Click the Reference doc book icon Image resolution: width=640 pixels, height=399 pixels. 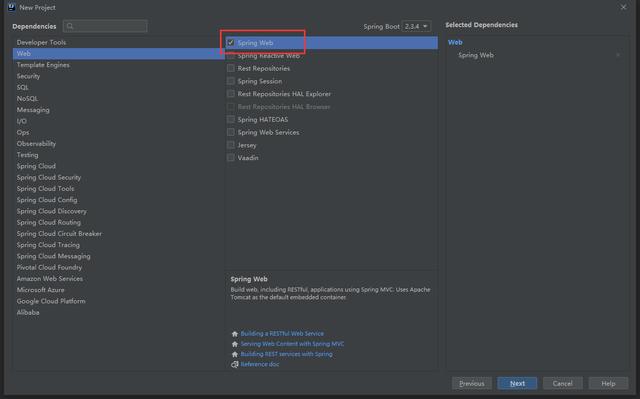click(235, 364)
